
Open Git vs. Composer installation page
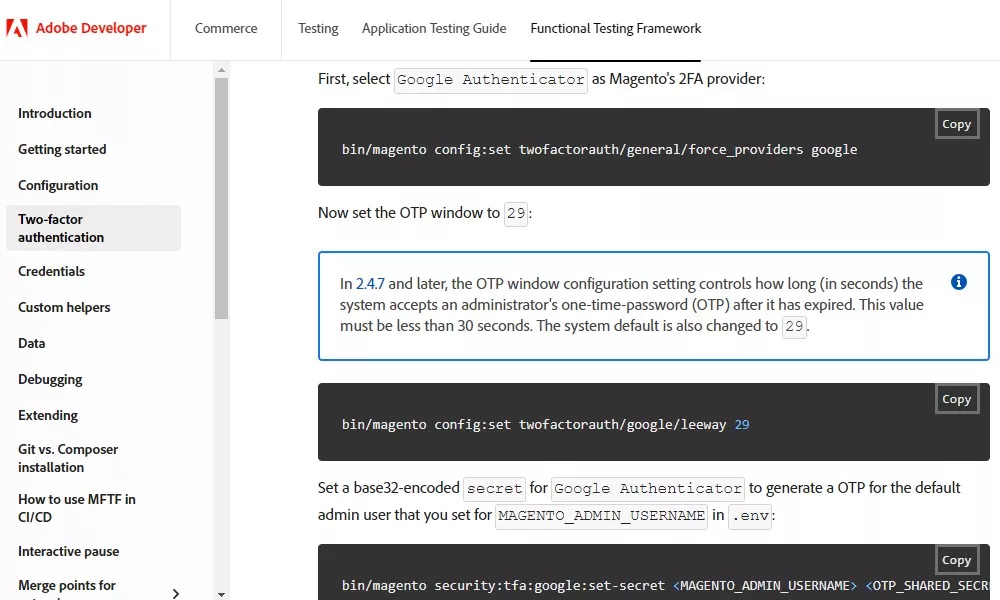click(x=68, y=458)
